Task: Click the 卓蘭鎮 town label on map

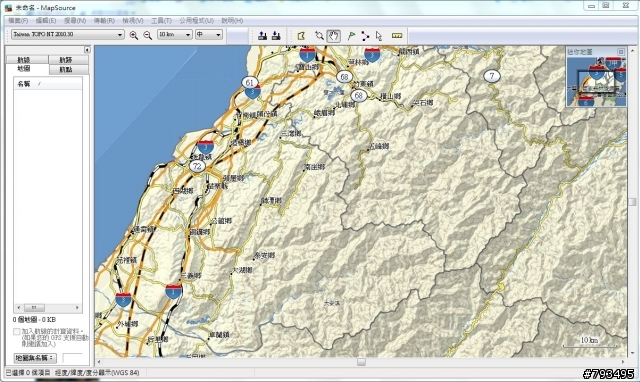Action: [219, 335]
